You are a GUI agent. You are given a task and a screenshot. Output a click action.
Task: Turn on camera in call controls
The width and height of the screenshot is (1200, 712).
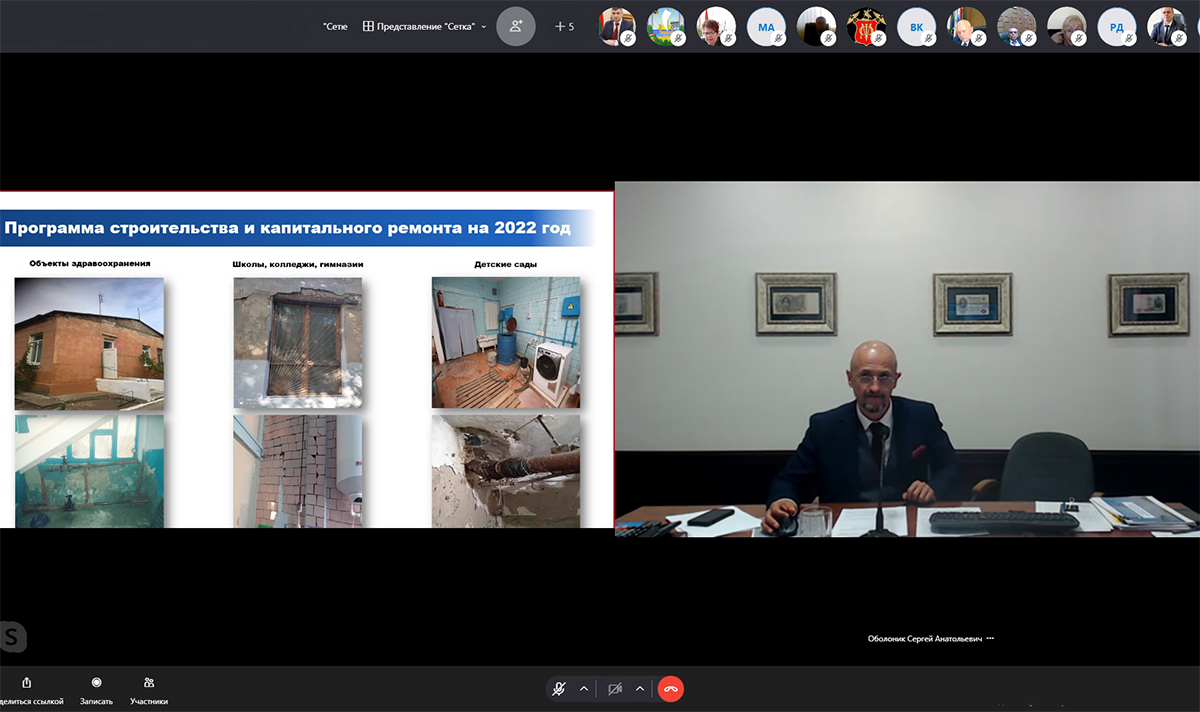[x=615, y=689]
